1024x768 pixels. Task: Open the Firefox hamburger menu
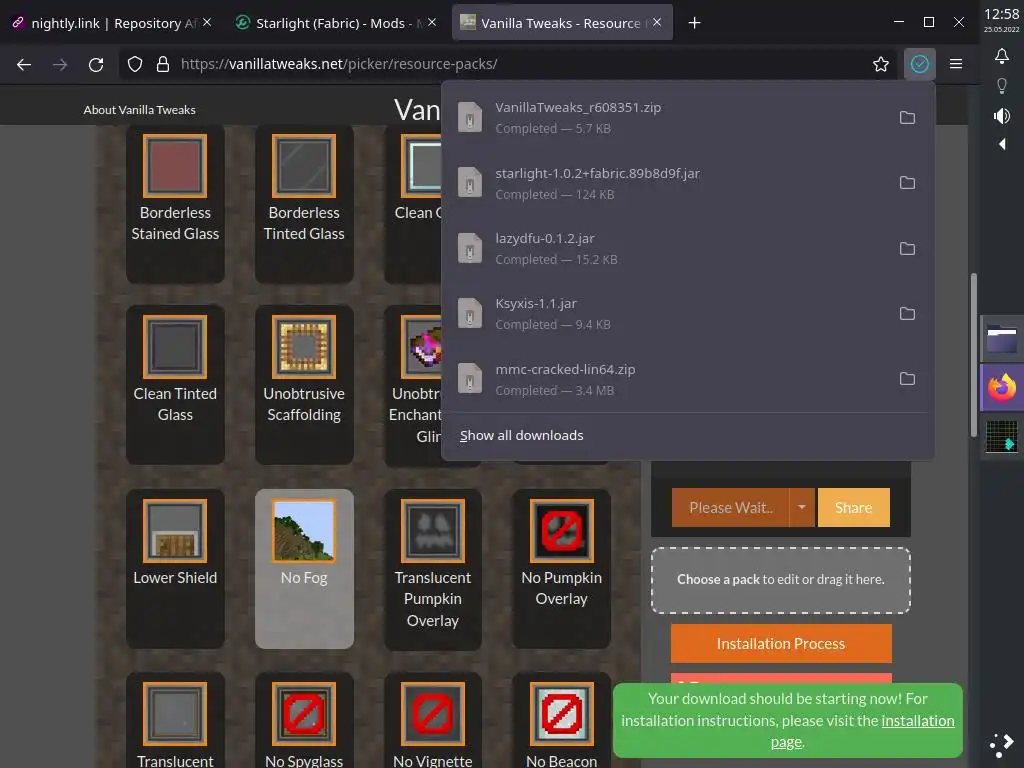pyautogui.click(x=955, y=64)
